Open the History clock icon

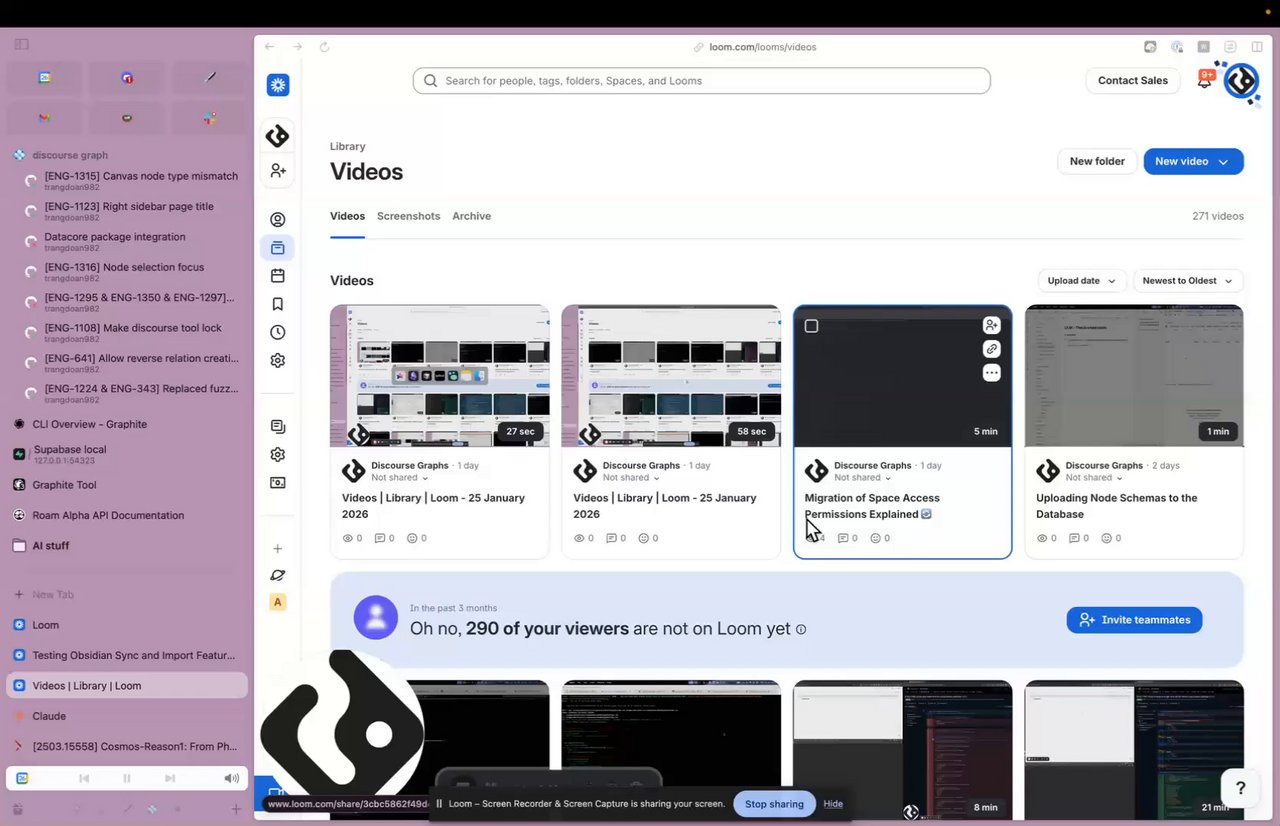click(x=278, y=332)
